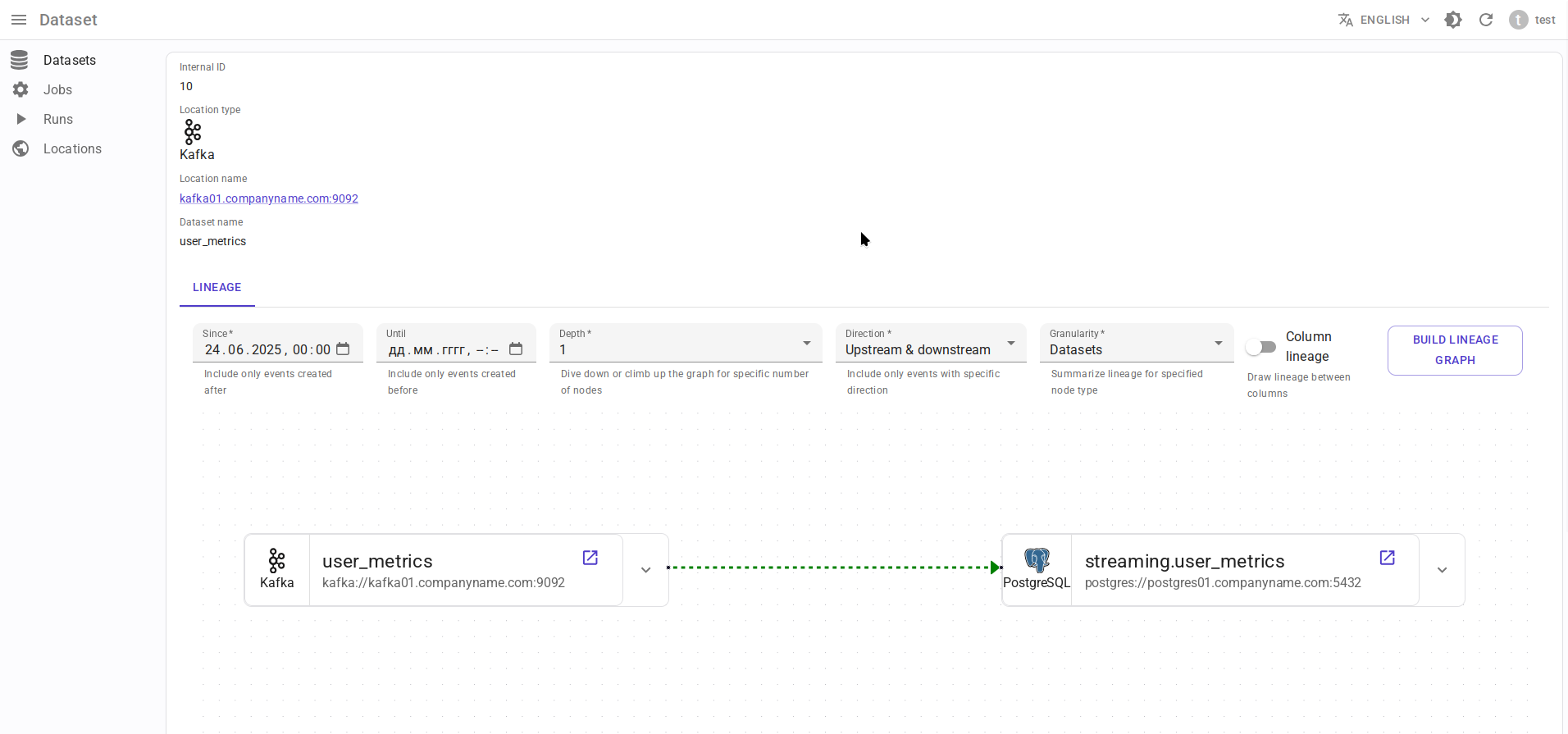Open the Granularity dropdown
This screenshot has width=1568, height=734.
1136,344
